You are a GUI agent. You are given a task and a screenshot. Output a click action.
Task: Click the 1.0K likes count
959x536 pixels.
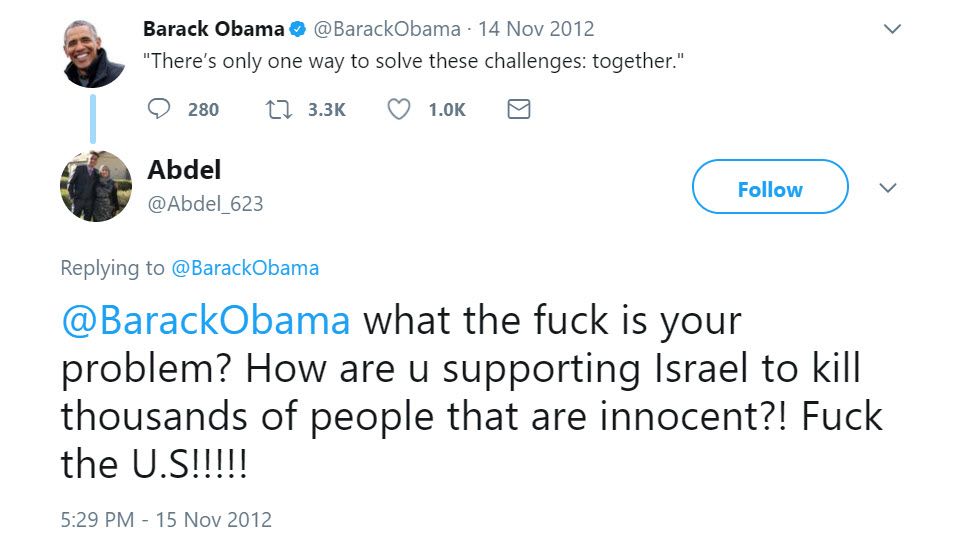446,110
